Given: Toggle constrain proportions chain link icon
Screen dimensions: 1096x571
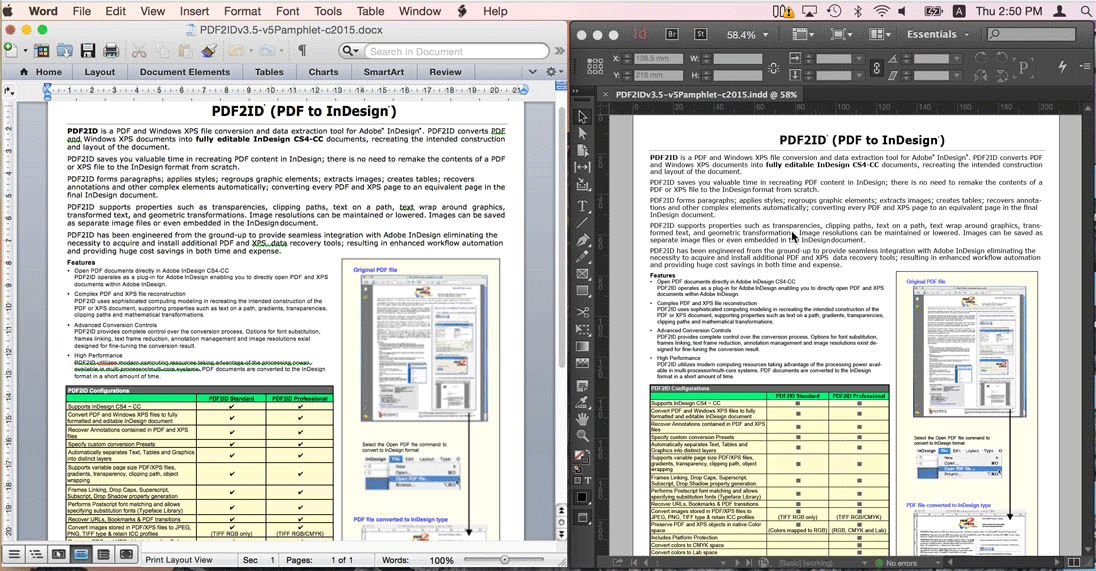Looking at the screenshot, I should coord(877,67).
